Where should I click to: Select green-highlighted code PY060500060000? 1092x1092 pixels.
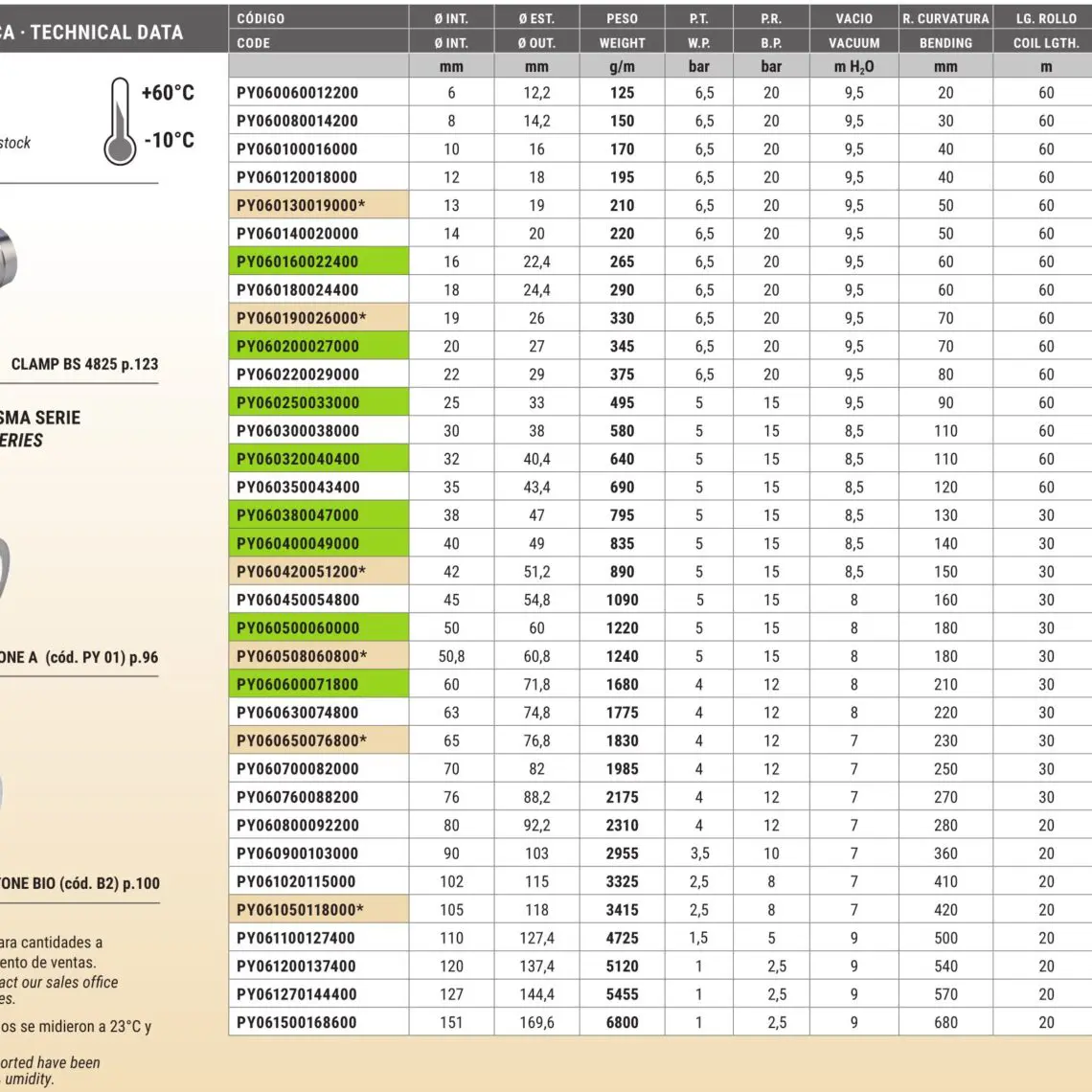298,628
